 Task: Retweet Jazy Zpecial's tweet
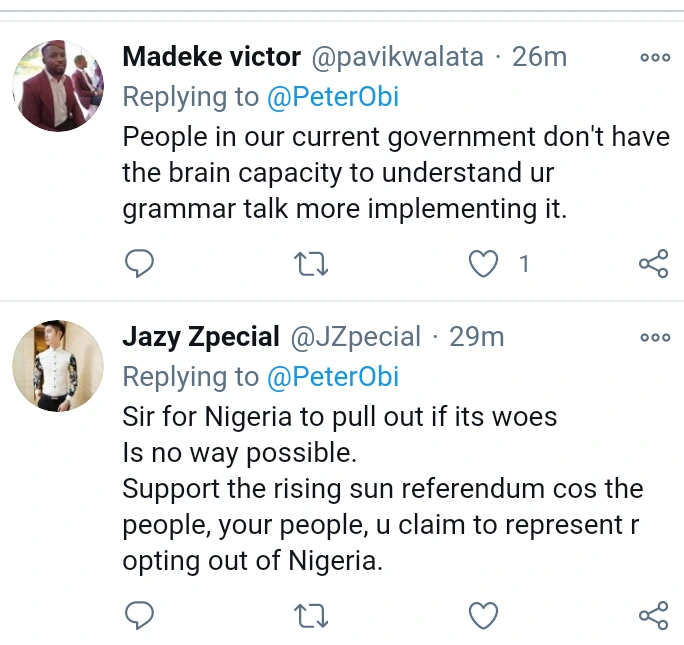tap(311, 616)
